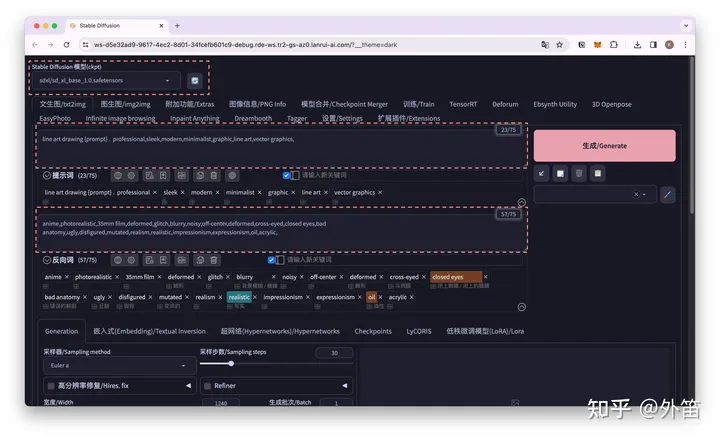Viewport: 720px width, 439px height.
Task: Expand the Hires. fix section arrow
Action: pyautogui.click(x=188, y=386)
